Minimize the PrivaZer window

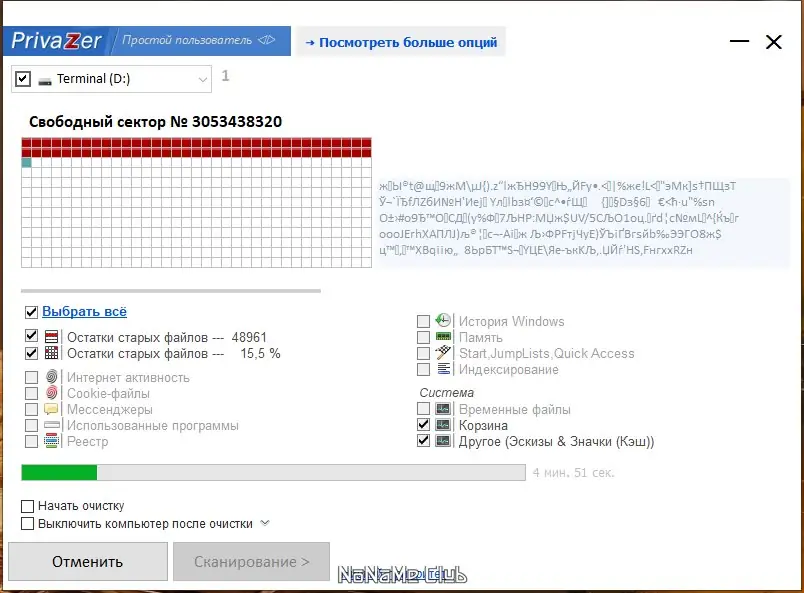click(739, 41)
